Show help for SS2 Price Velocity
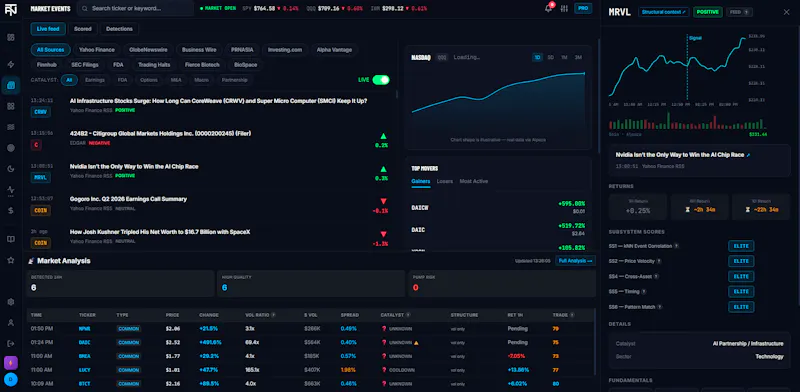The height and width of the screenshot is (392, 800). click(x=659, y=261)
